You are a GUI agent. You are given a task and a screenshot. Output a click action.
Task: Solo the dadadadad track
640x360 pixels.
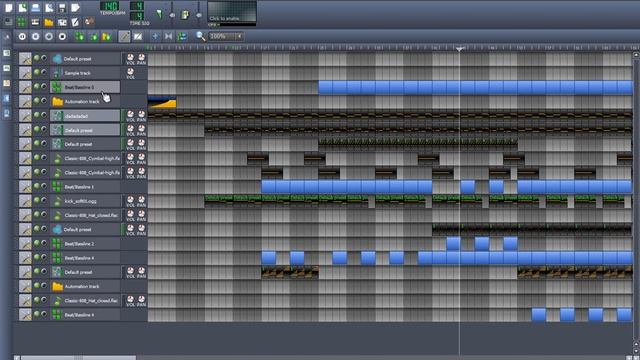point(44,115)
